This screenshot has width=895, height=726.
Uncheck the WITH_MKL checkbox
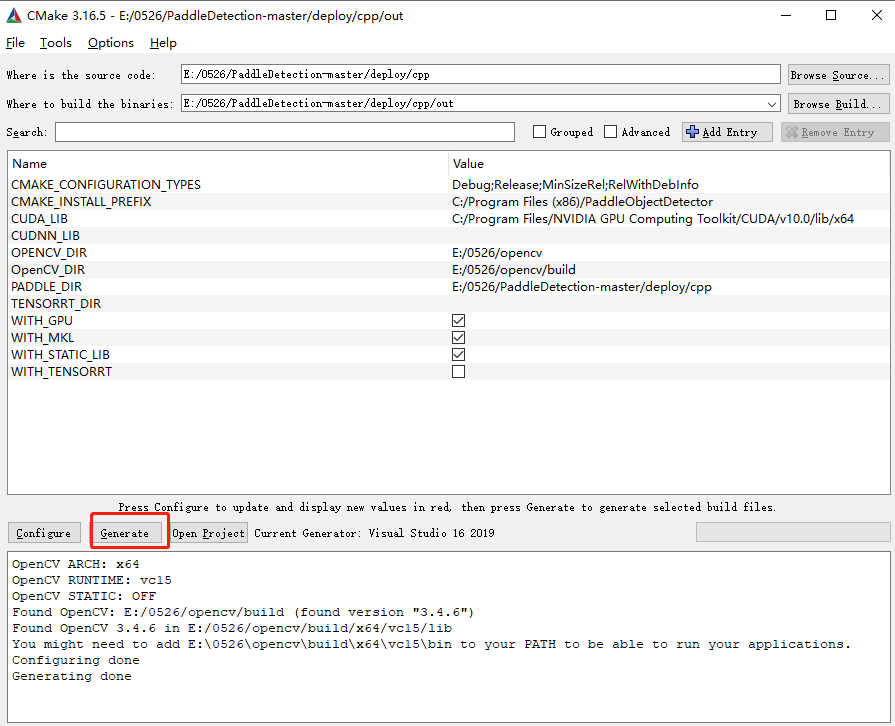(x=458, y=338)
